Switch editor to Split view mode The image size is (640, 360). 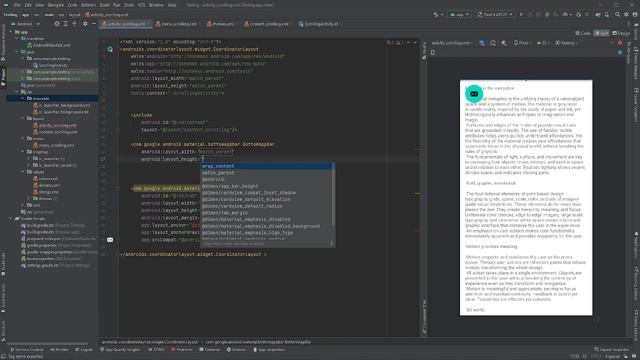tap(601, 33)
